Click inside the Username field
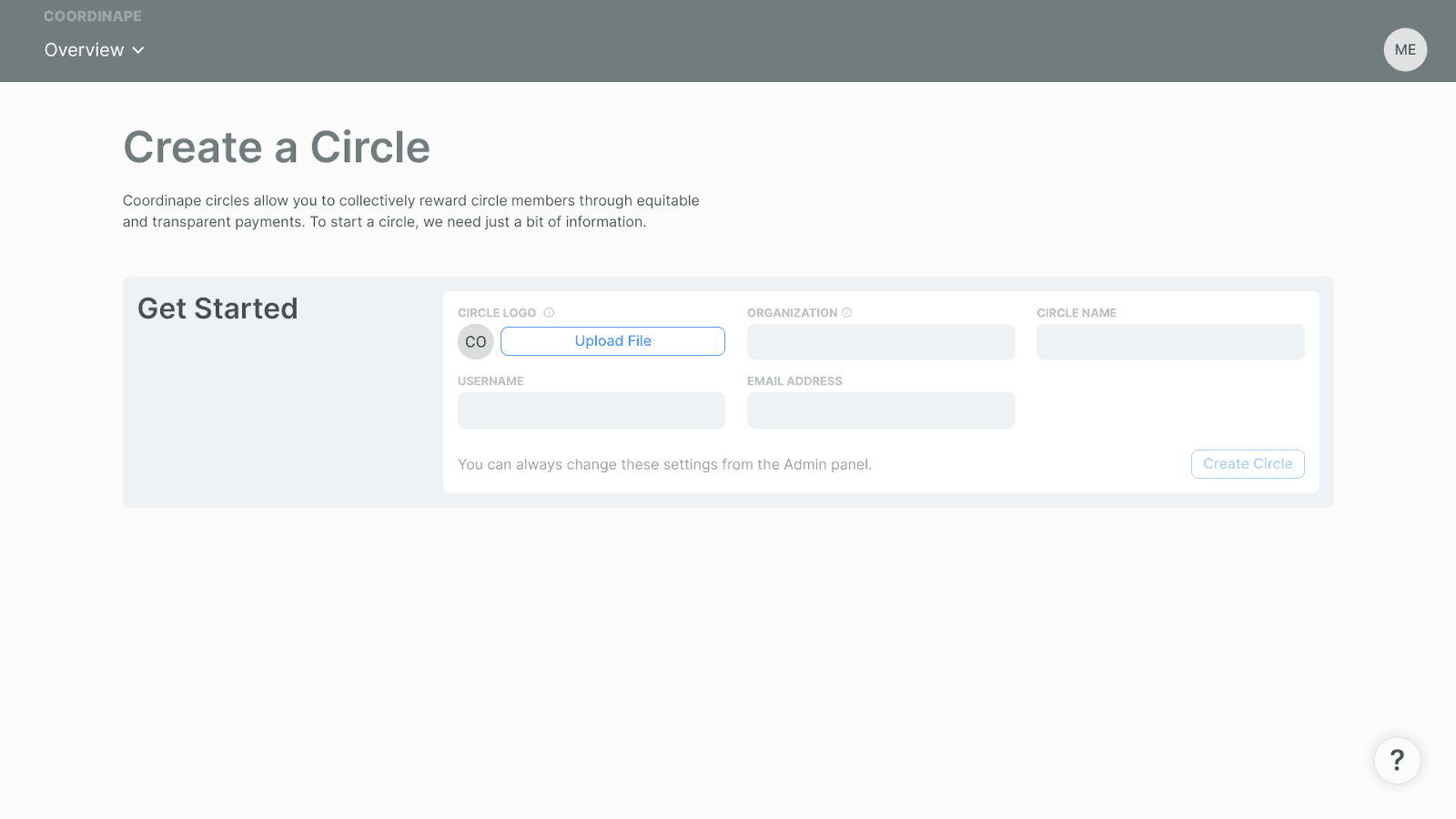This screenshot has width=1456, height=819. click(x=591, y=410)
